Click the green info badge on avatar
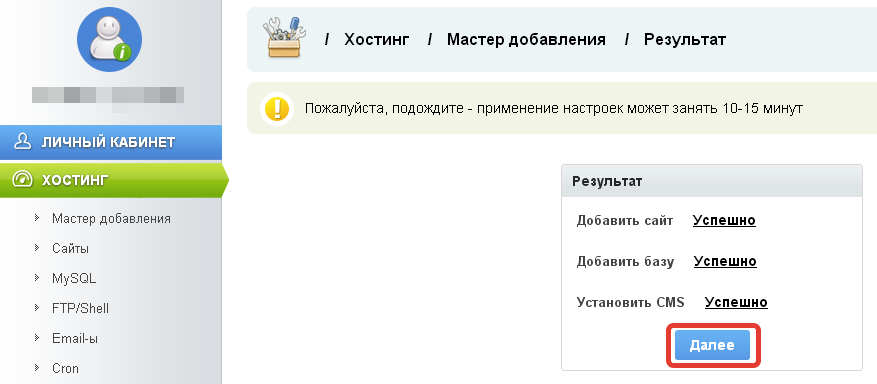Screen dimensions: 877x384 [122, 53]
